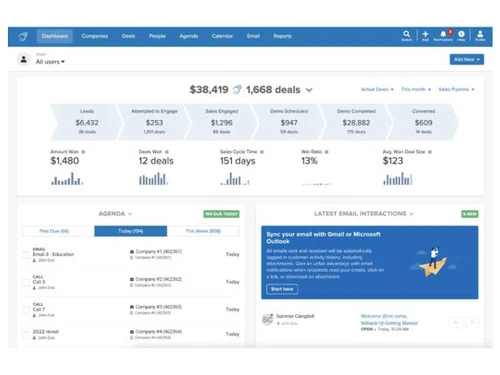This screenshot has width=500, height=375.
Task: Open the Help icon in the top bar
Action: tap(461, 36)
